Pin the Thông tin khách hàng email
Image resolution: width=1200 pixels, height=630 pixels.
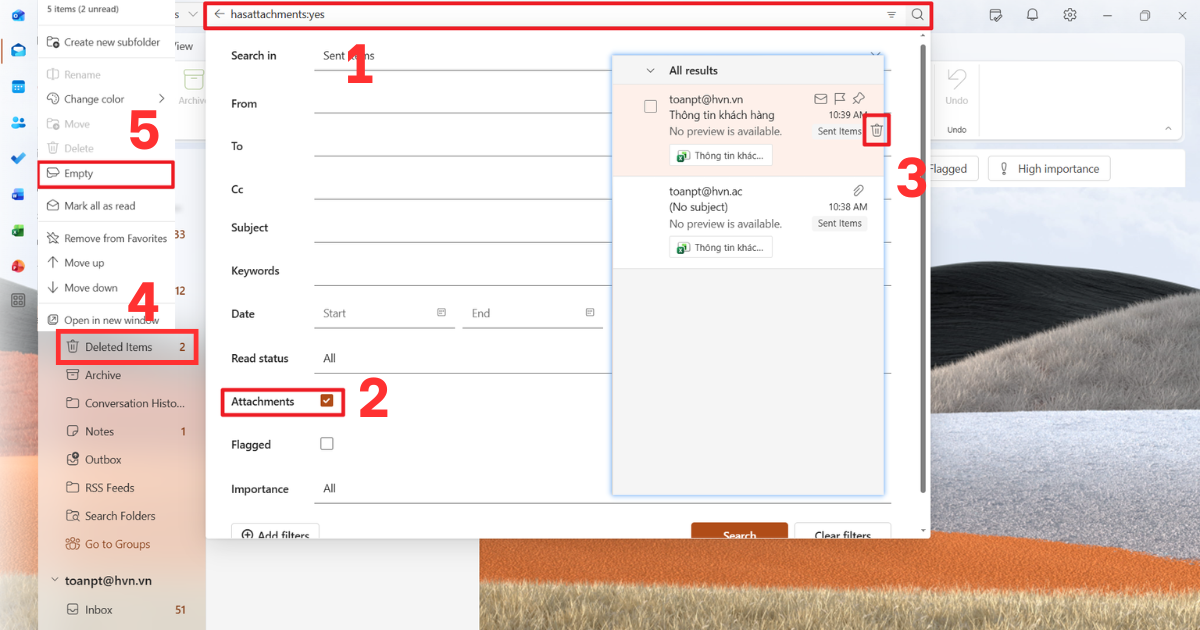[x=857, y=99]
